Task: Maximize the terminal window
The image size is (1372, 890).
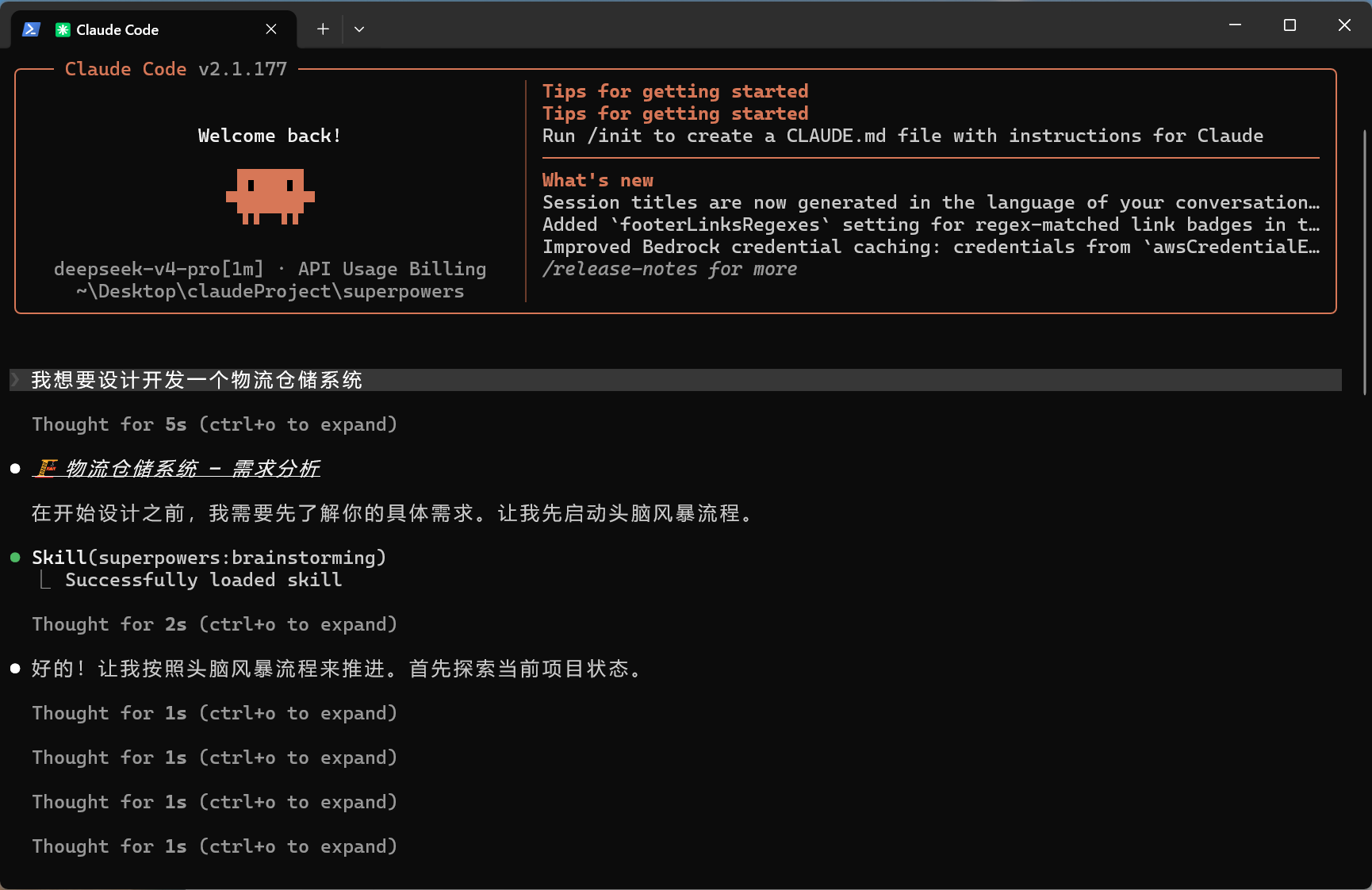Action: click(x=1290, y=25)
